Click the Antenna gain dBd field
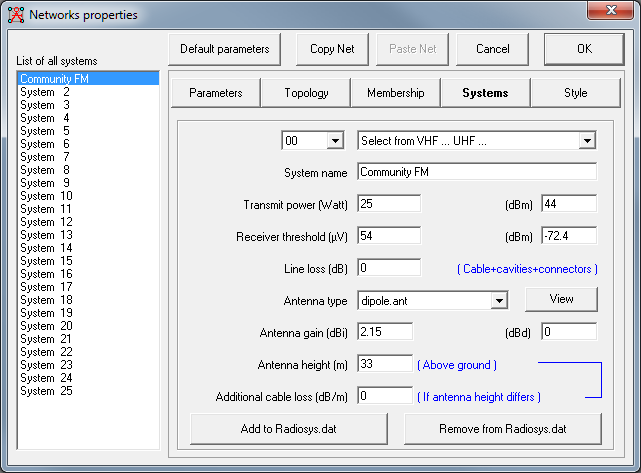The image size is (641, 473). (x=569, y=332)
